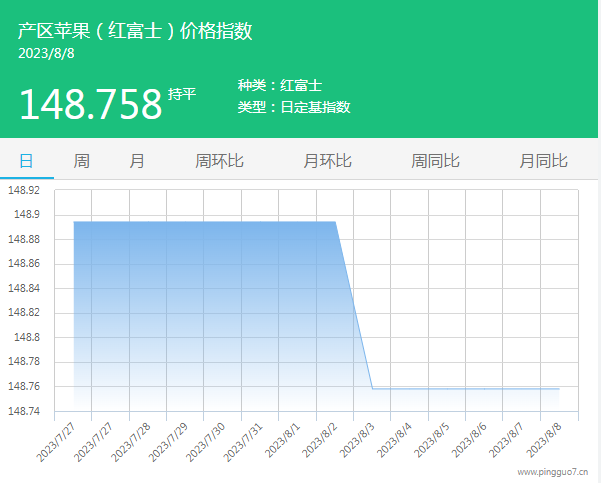Click the www.pingguo7.cn watermark link
The width and height of the screenshot is (601, 483).
pyautogui.click(x=552, y=471)
